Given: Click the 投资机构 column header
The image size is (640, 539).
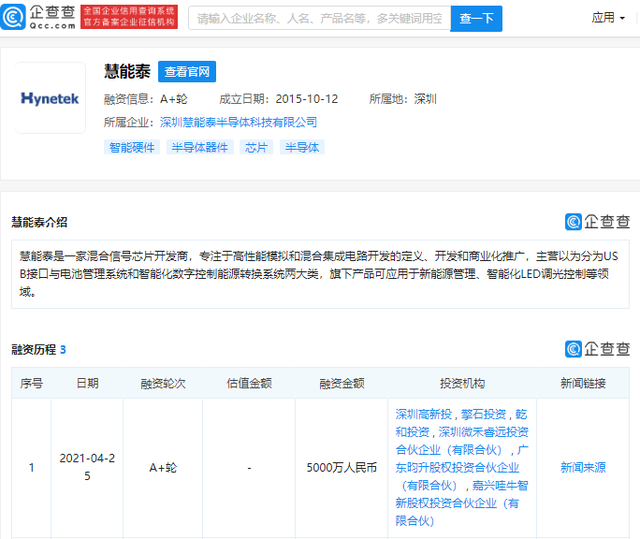Looking at the screenshot, I should (x=462, y=383).
